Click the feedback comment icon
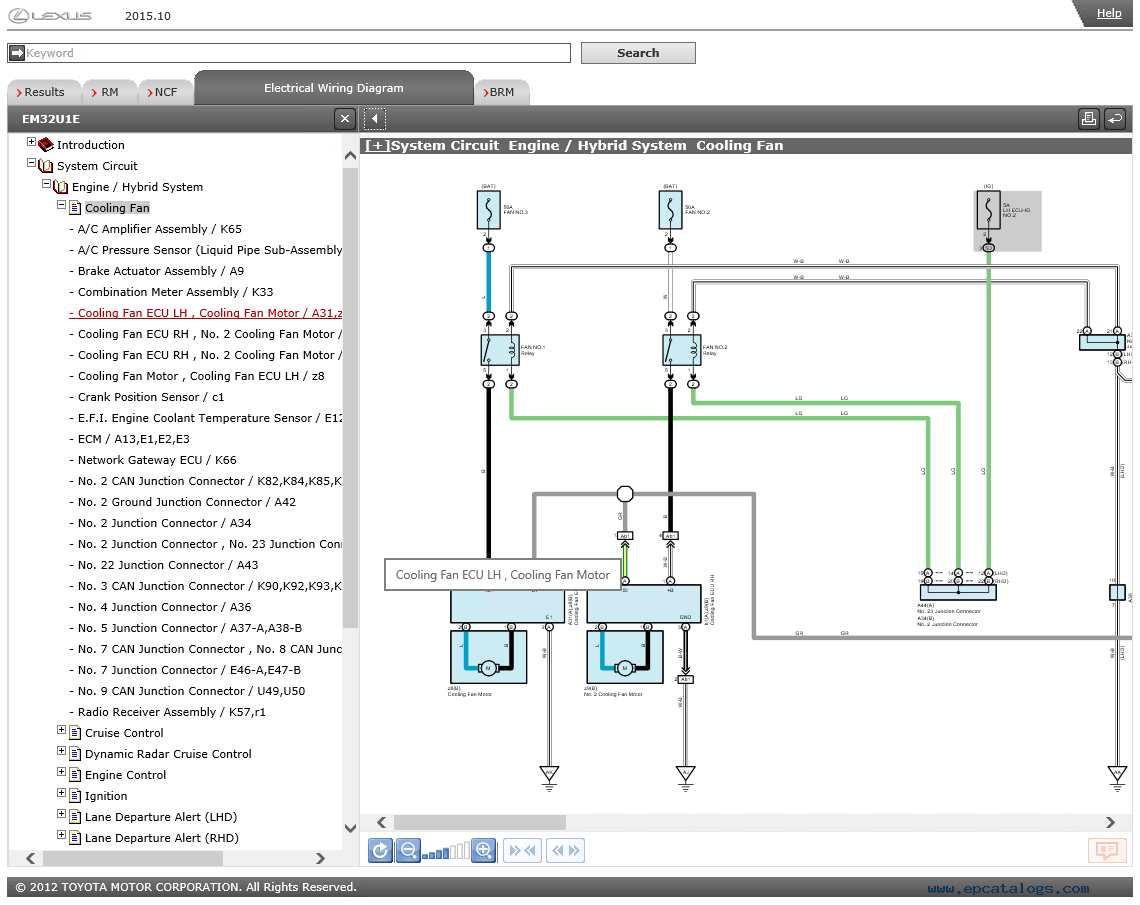Viewport: 1140px width, 905px height. pos(1107,850)
